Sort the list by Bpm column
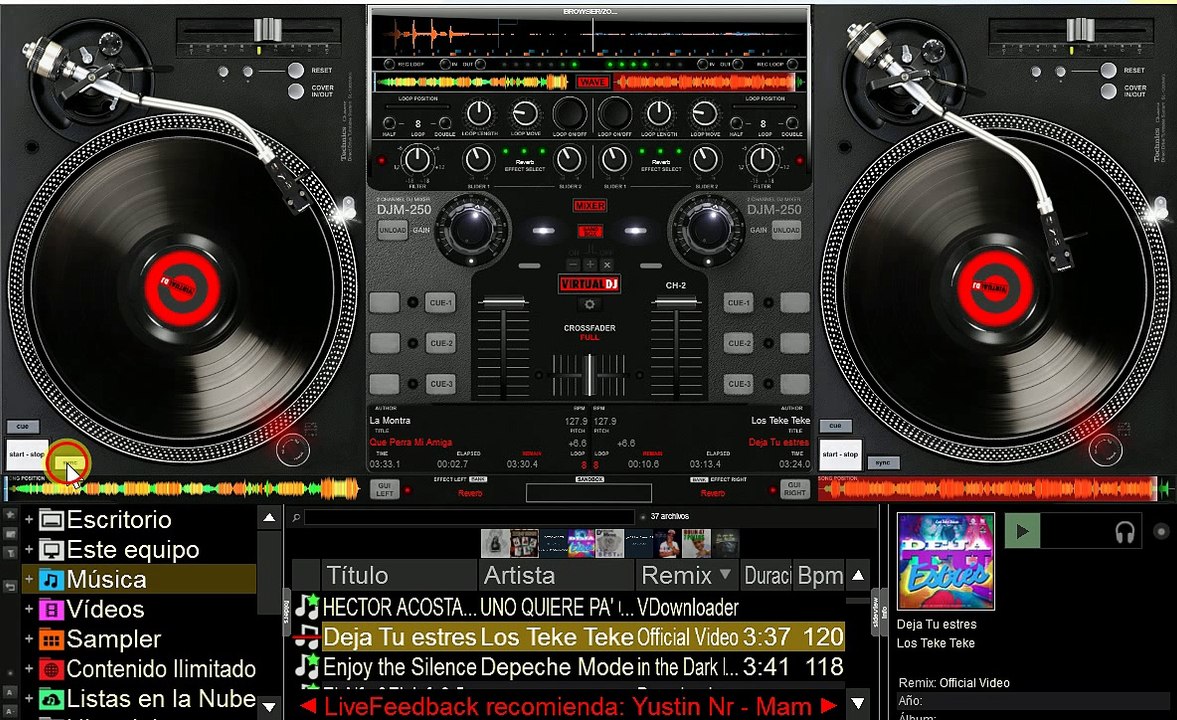The height and width of the screenshot is (720, 1177). [820, 576]
